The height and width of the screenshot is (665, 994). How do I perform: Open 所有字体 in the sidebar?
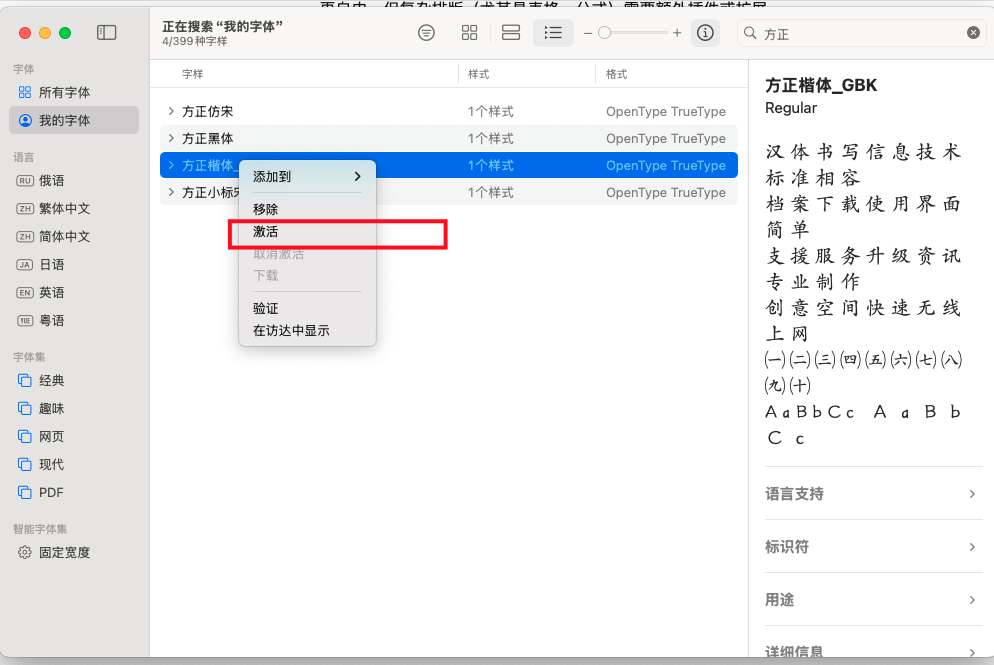point(64,92)
